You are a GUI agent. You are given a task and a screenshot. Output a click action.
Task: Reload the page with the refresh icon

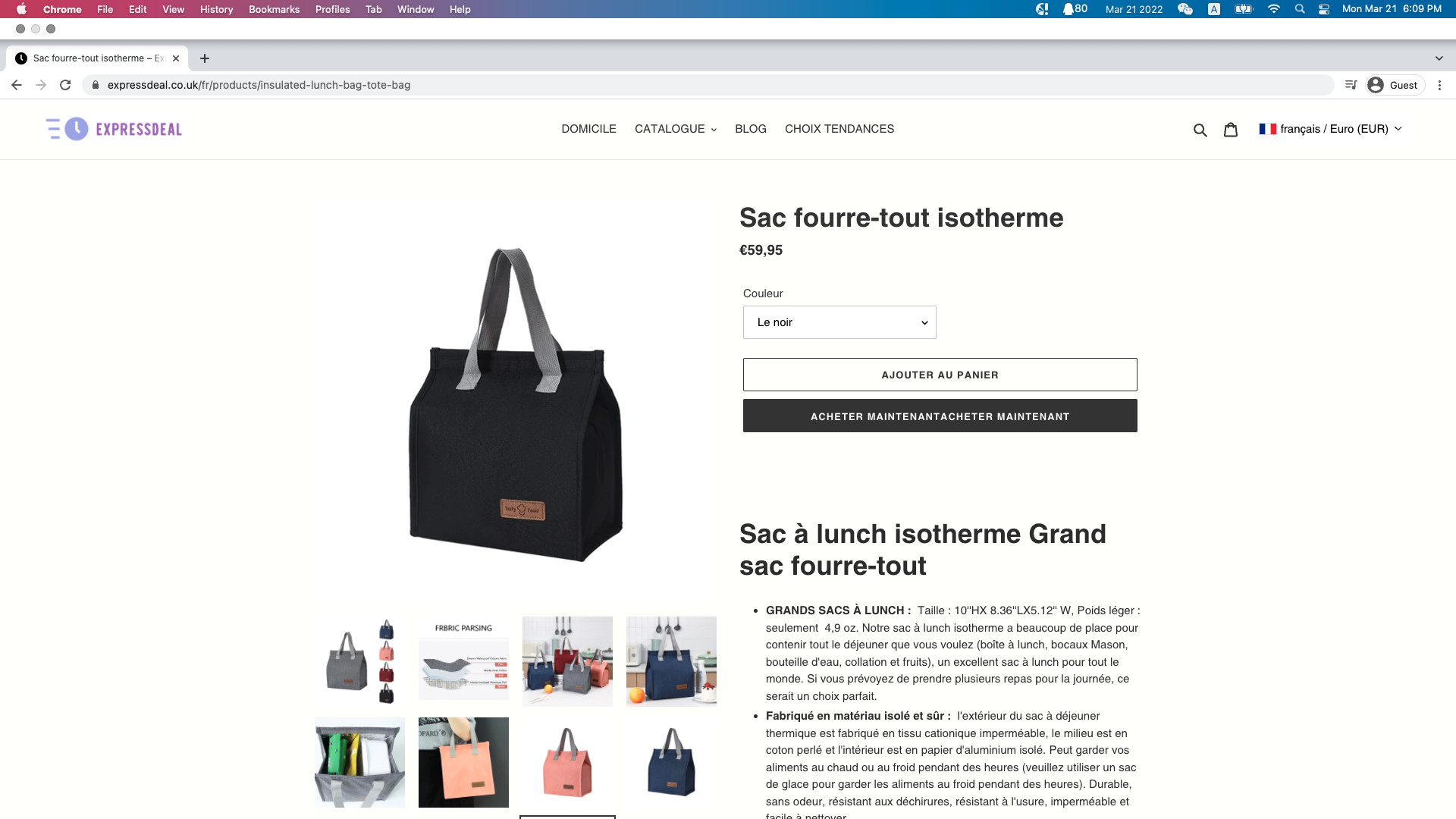tap(65, 85)
